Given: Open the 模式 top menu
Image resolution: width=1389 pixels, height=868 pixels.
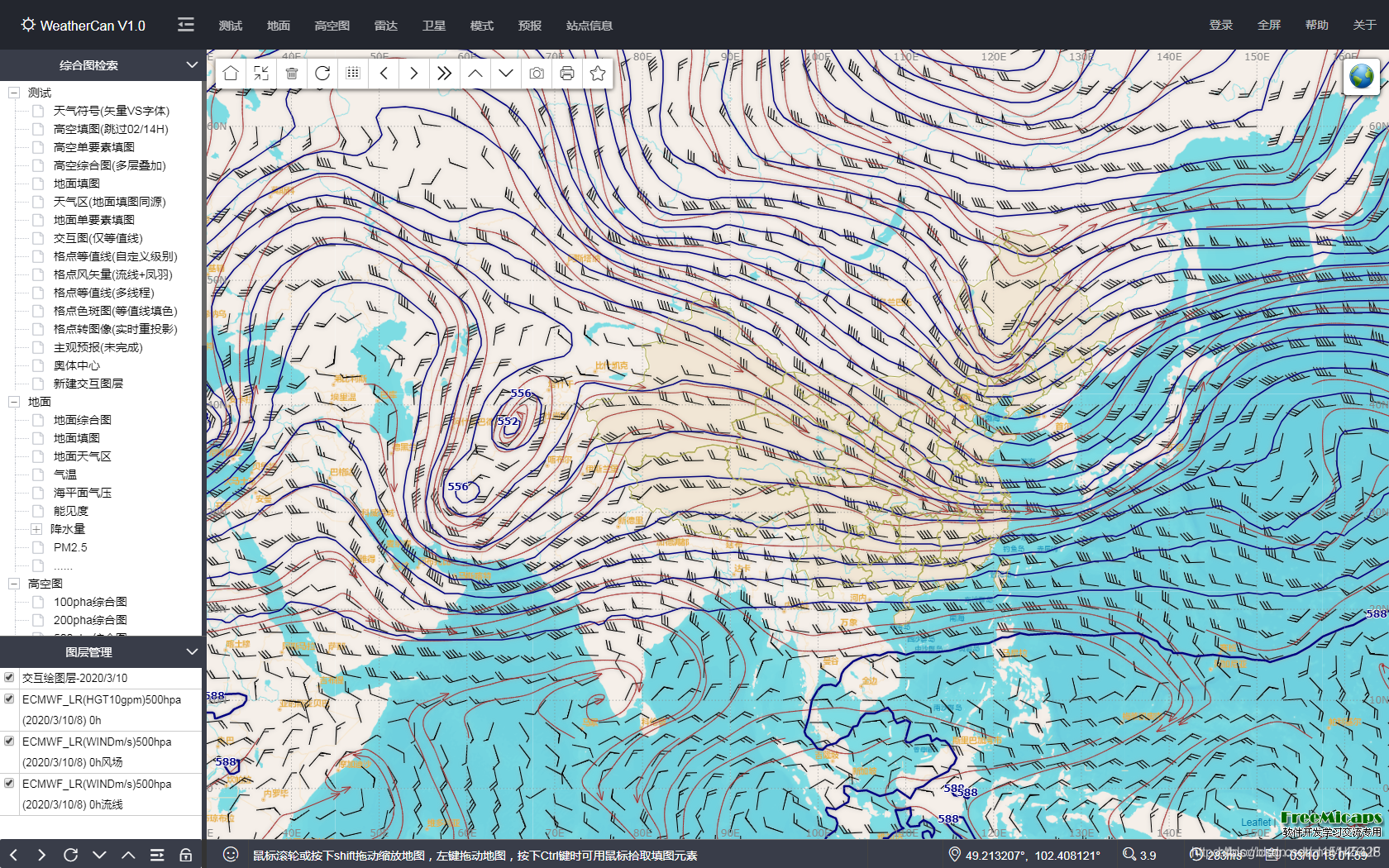Looking at the screenshot, I should pyautogui.click(x=482, y=26).
